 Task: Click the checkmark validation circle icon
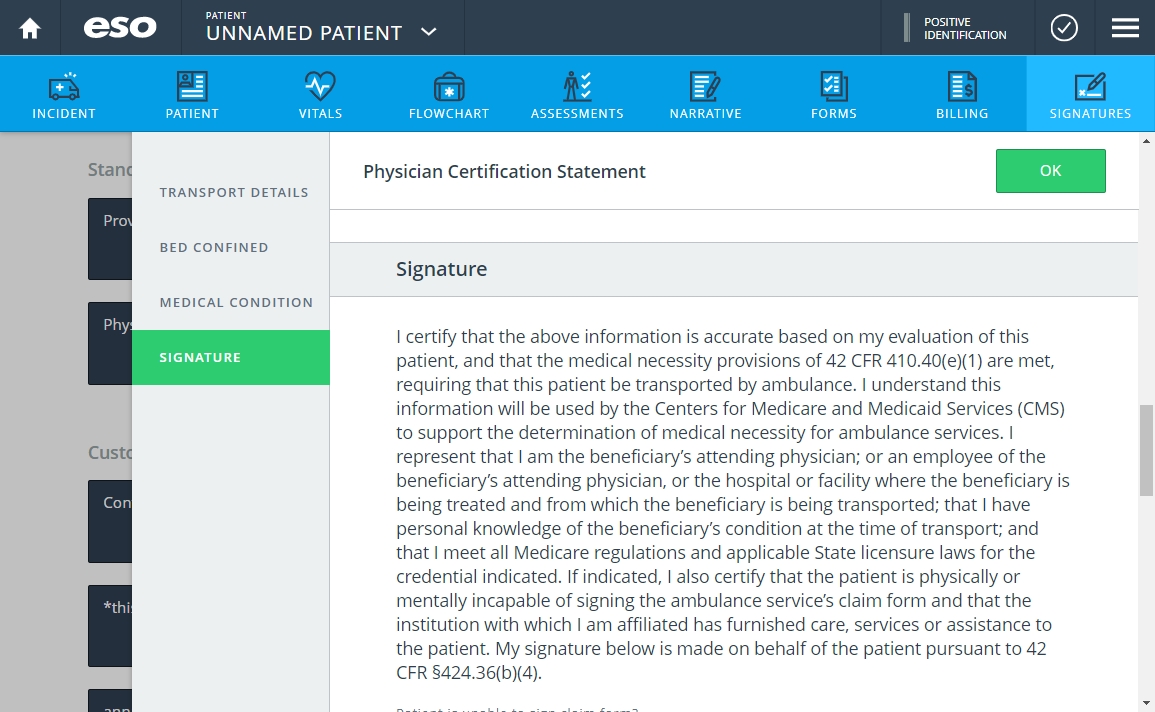tap(1064, 28)
